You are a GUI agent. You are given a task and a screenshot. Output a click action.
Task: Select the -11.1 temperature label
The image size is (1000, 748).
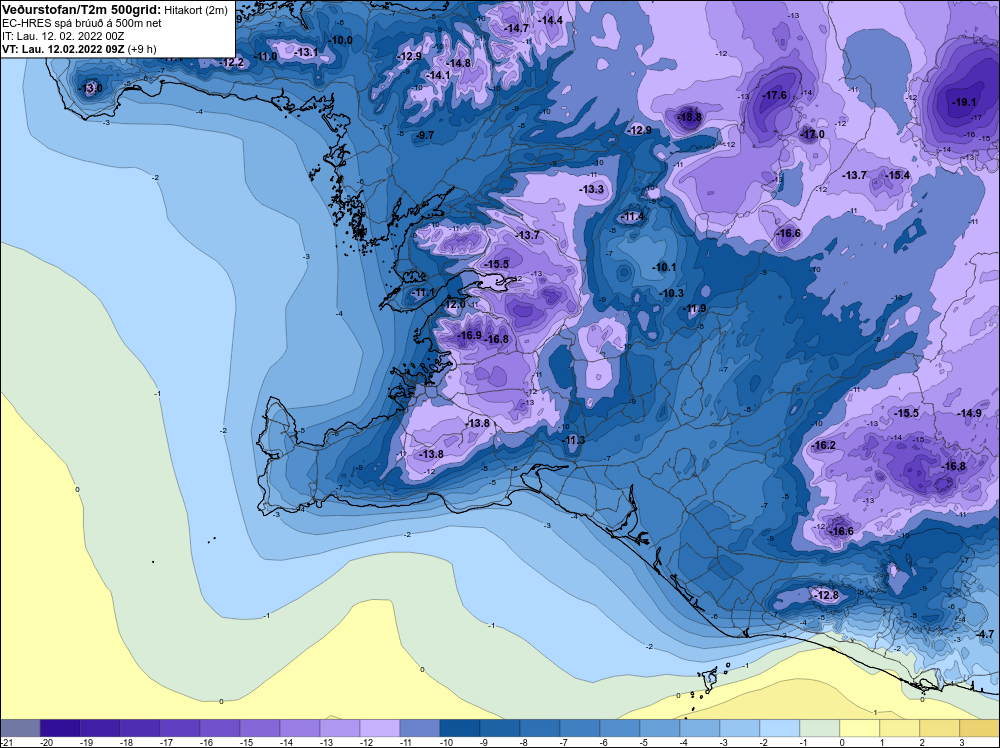422,293
